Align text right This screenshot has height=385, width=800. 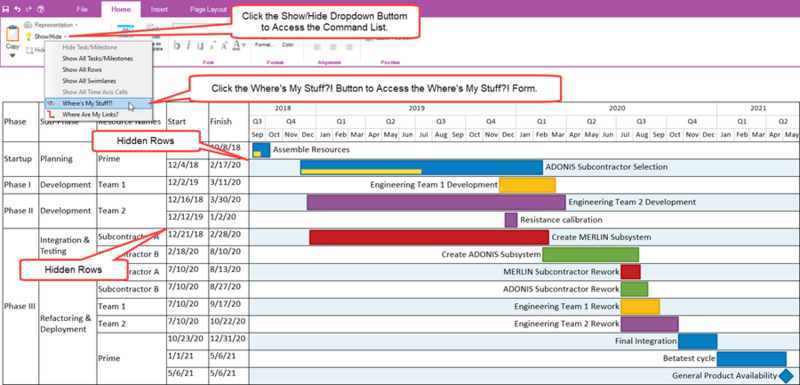349,46
